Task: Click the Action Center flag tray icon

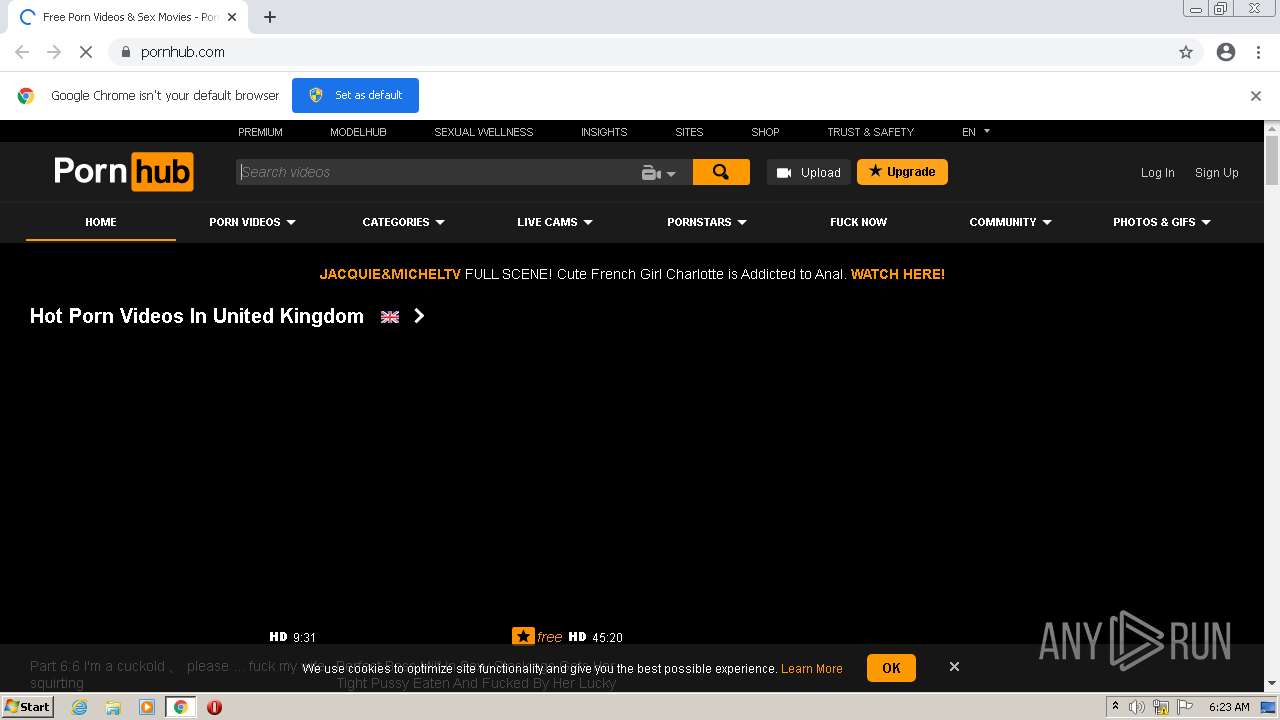Action: (x=1185, y=707)
